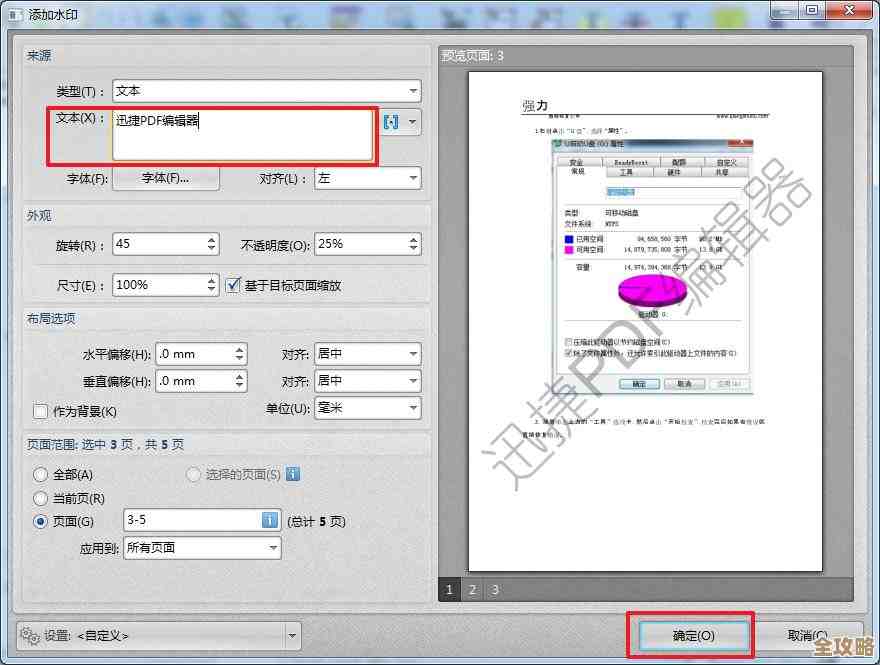The width and height of the screenshot is (880, 665).
Task: Switch to preview page 1 tab
Action: pyautogui.click(x=449, y=590)
